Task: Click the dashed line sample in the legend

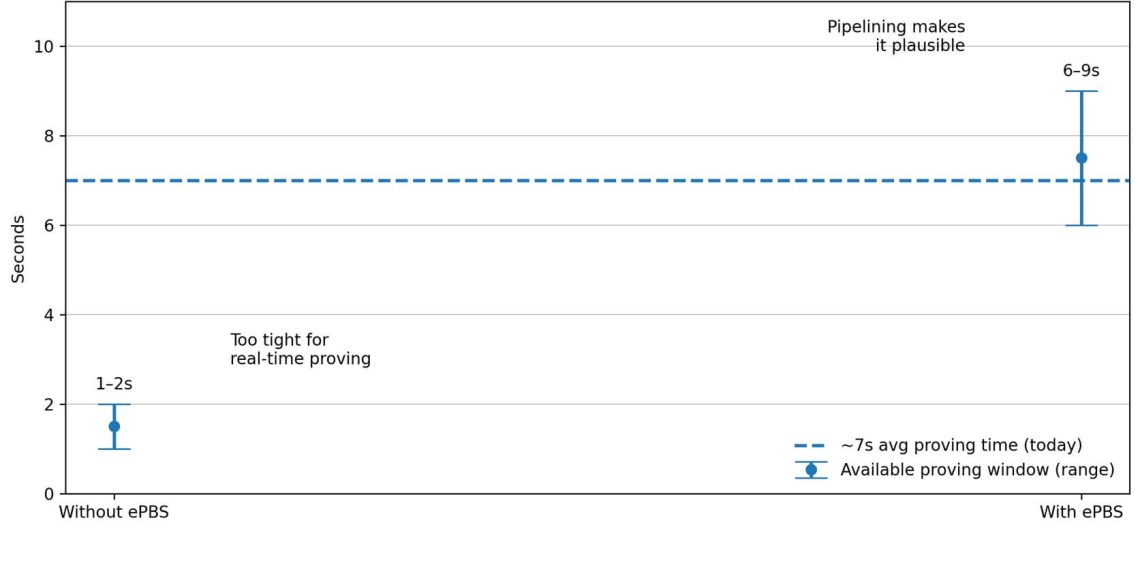Action: (x=811, y=446)
